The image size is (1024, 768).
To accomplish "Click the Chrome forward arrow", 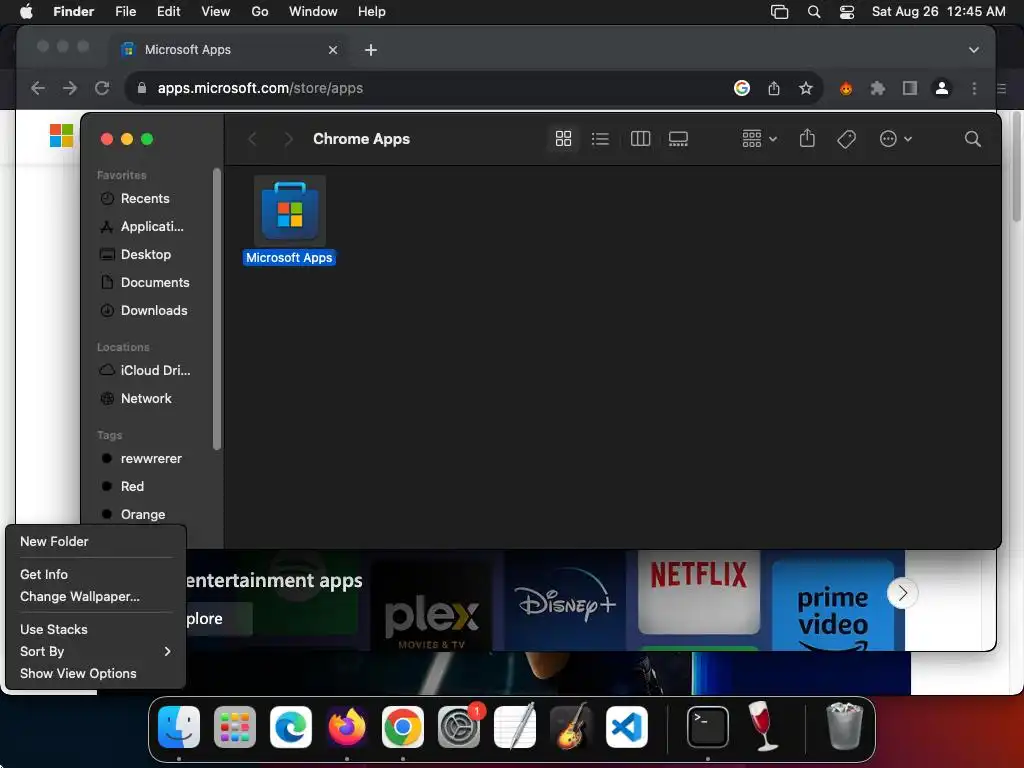I will coord(70,88).
